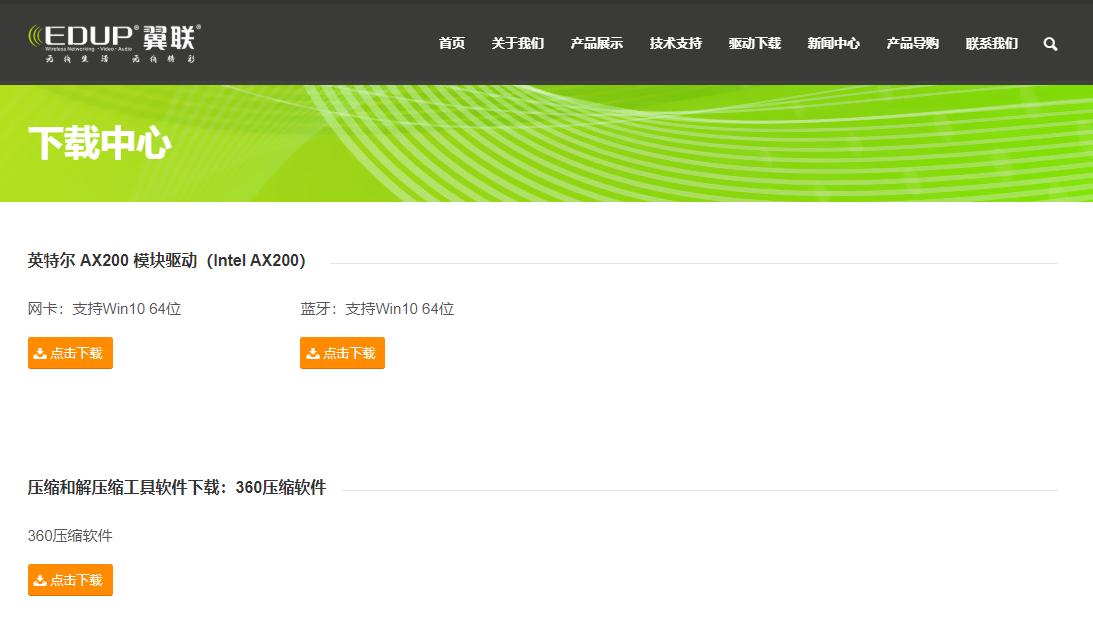Open the search magnifier icon
Screen dimensions: 1093x634
pos(1050,44)
